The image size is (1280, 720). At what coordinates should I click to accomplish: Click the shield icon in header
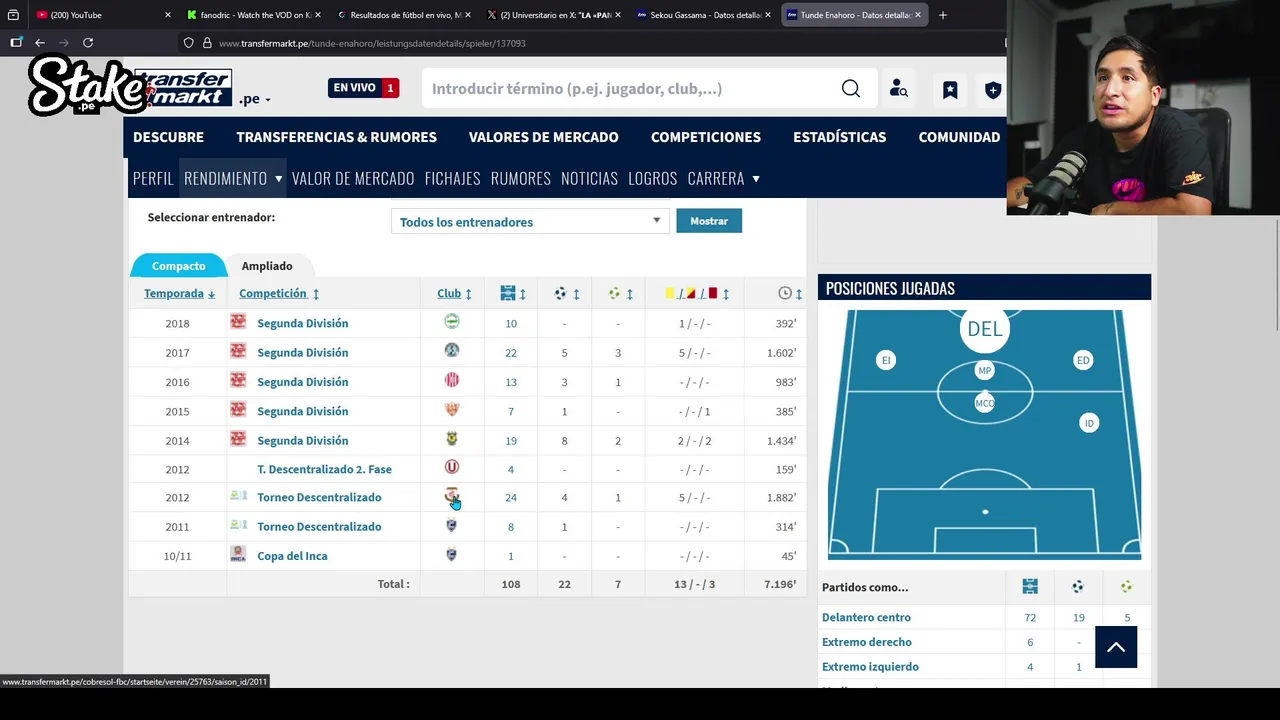pos(993,90)
